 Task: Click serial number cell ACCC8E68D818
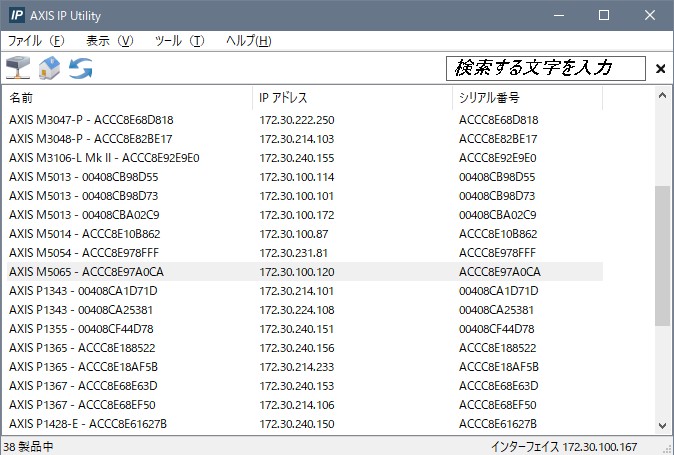[x=498, y=120]
